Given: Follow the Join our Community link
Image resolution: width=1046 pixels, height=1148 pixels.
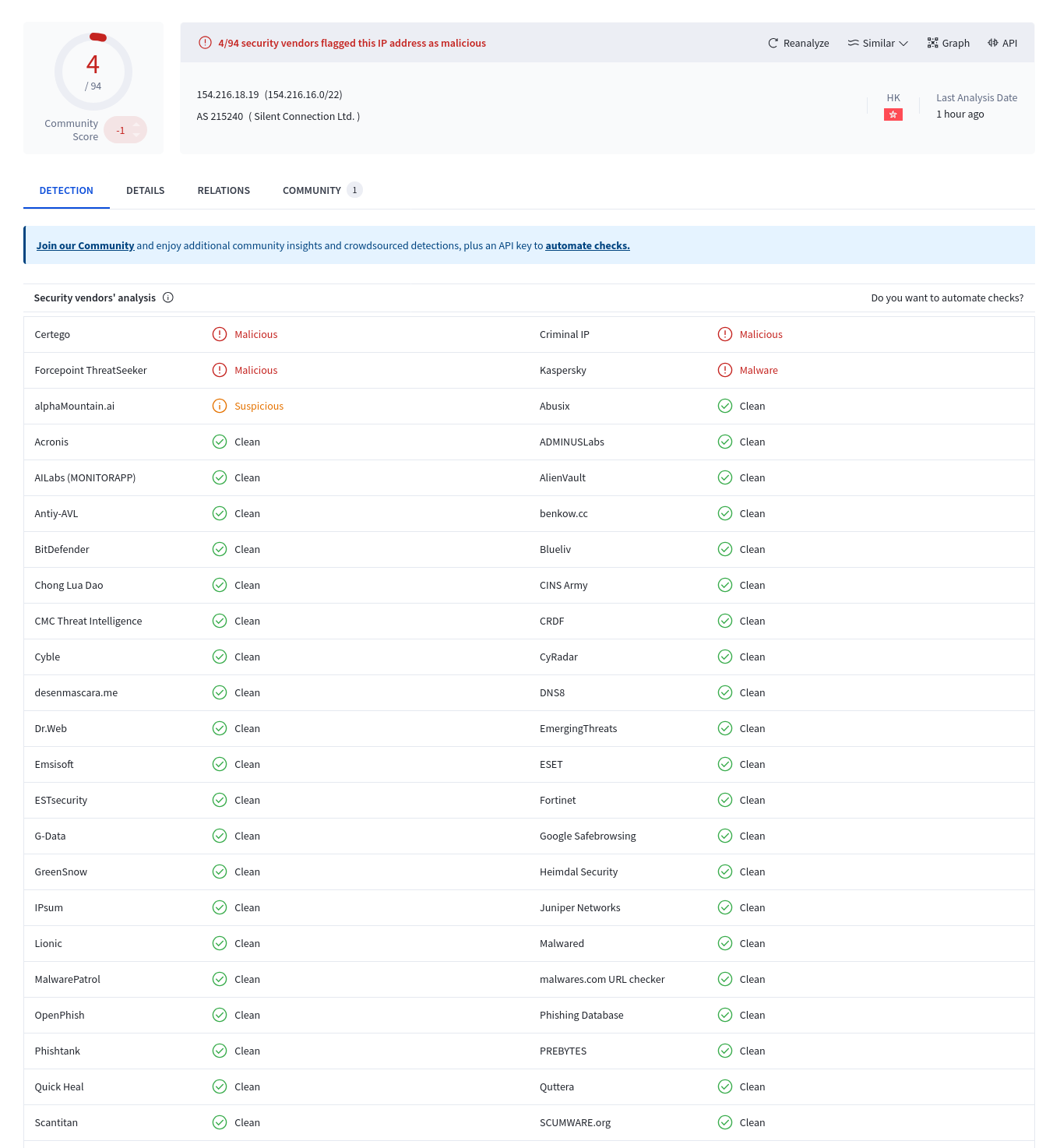Looking at the screenshot, I should pyautogui.click(x=85, y=245).
